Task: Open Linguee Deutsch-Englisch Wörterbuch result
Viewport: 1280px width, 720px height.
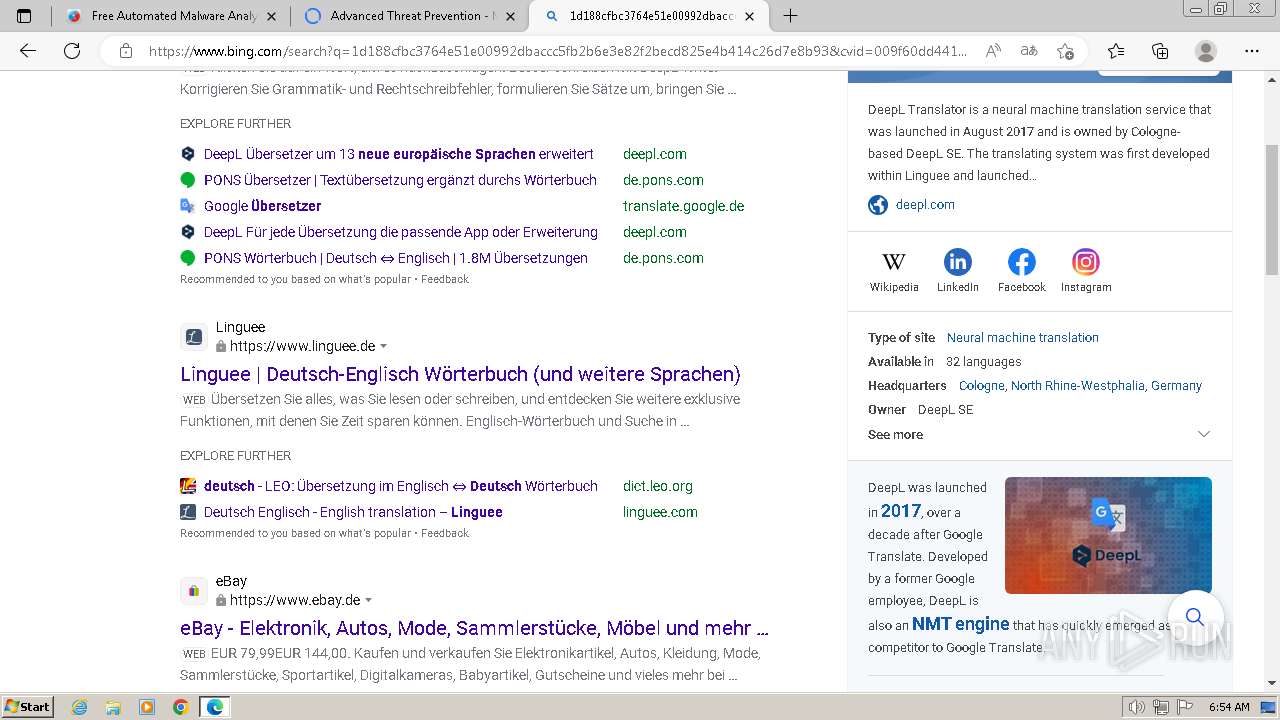Action: pyautogui.click(x=460, y=374)
